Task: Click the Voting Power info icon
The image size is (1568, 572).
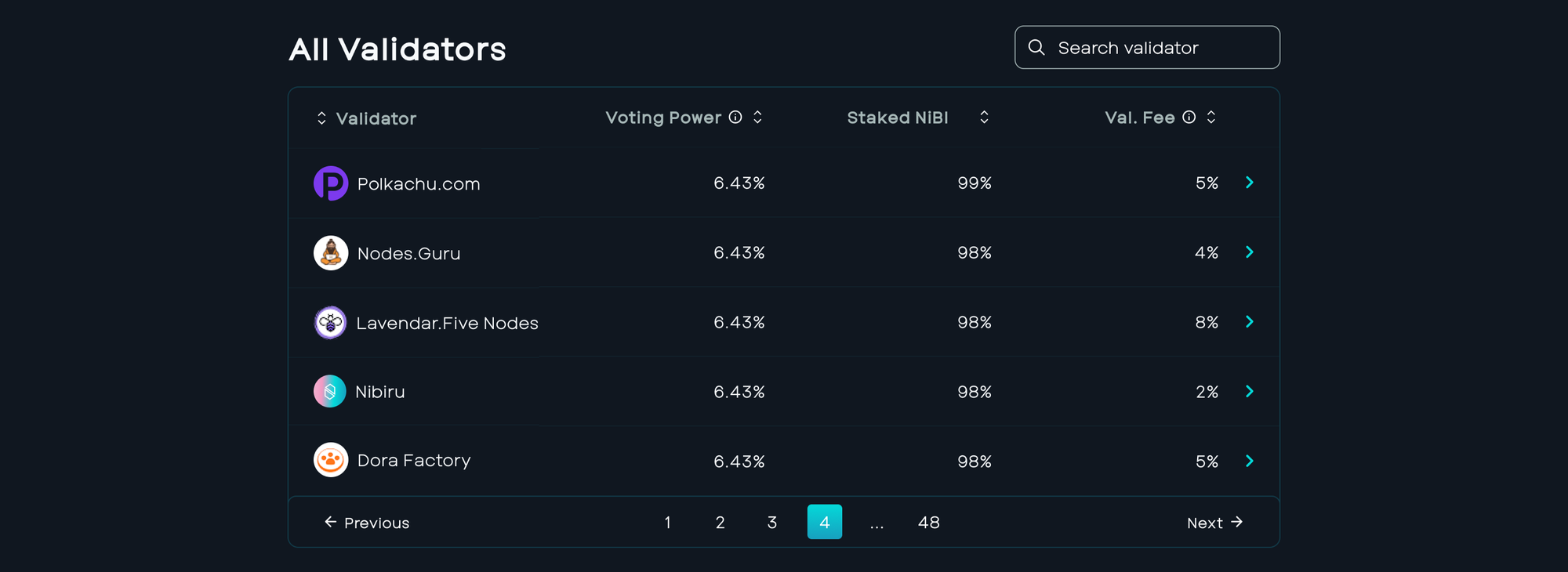Action: [735, 118]
